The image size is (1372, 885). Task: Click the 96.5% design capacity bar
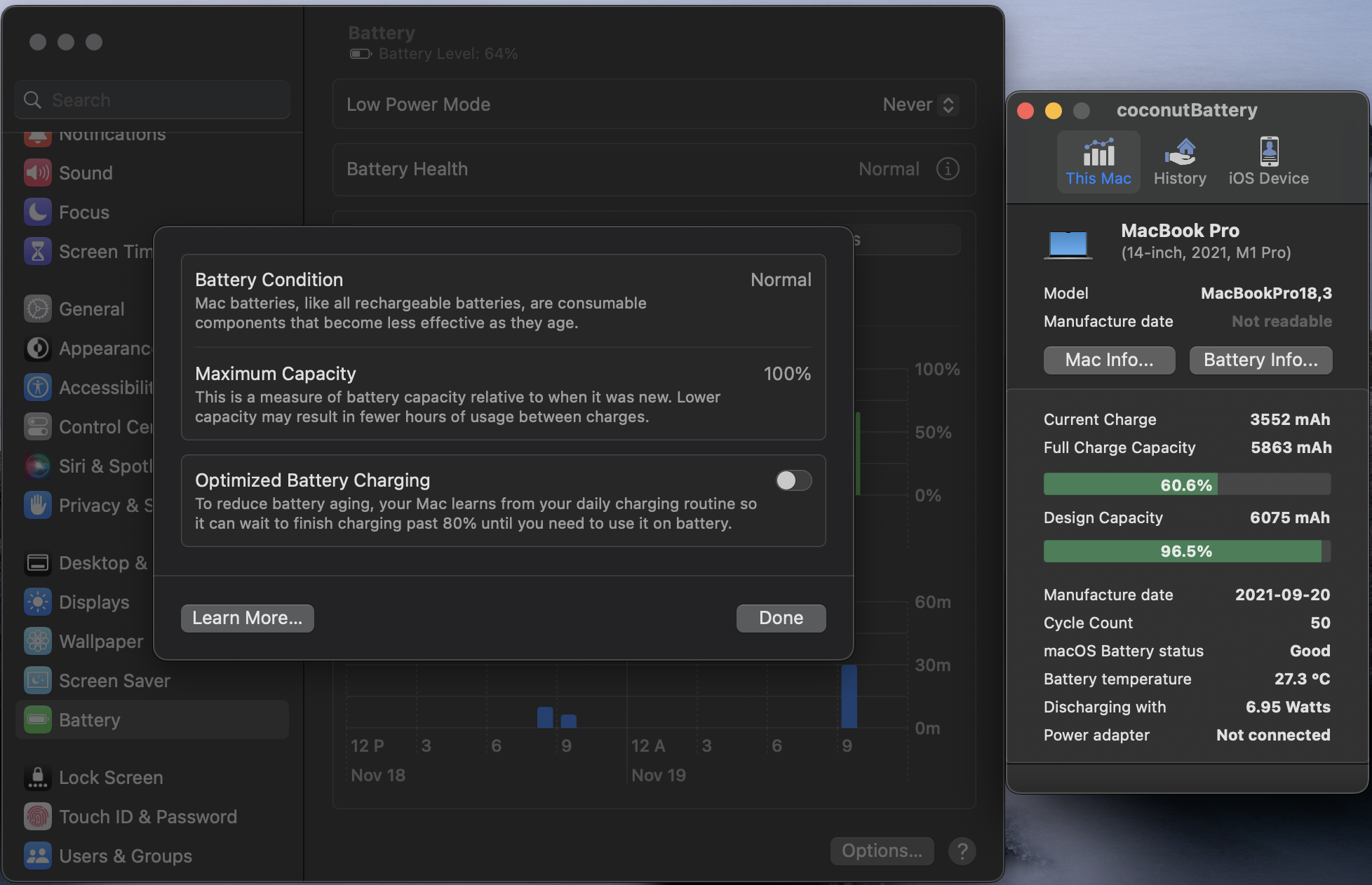(x=1186, y=551)
